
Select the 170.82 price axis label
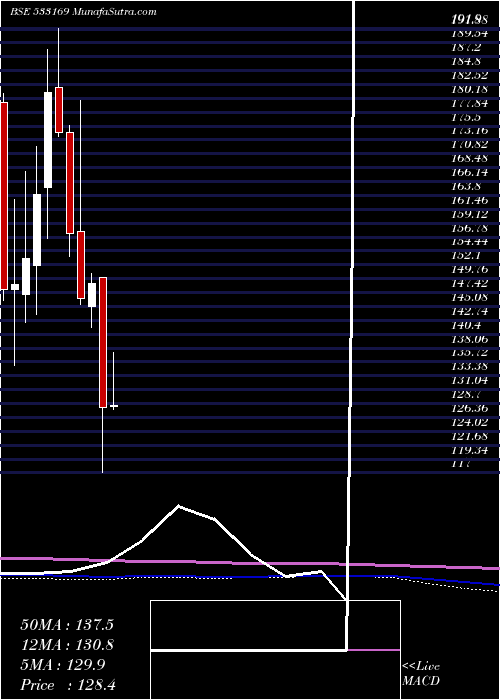(469, 144)
